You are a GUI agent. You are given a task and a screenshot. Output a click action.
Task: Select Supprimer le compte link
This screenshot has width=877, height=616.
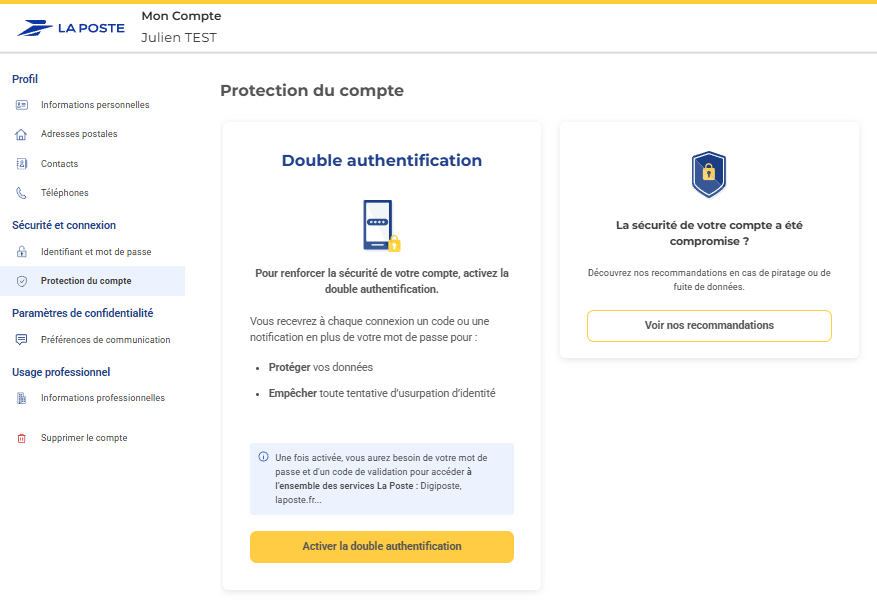click(84, 438)
